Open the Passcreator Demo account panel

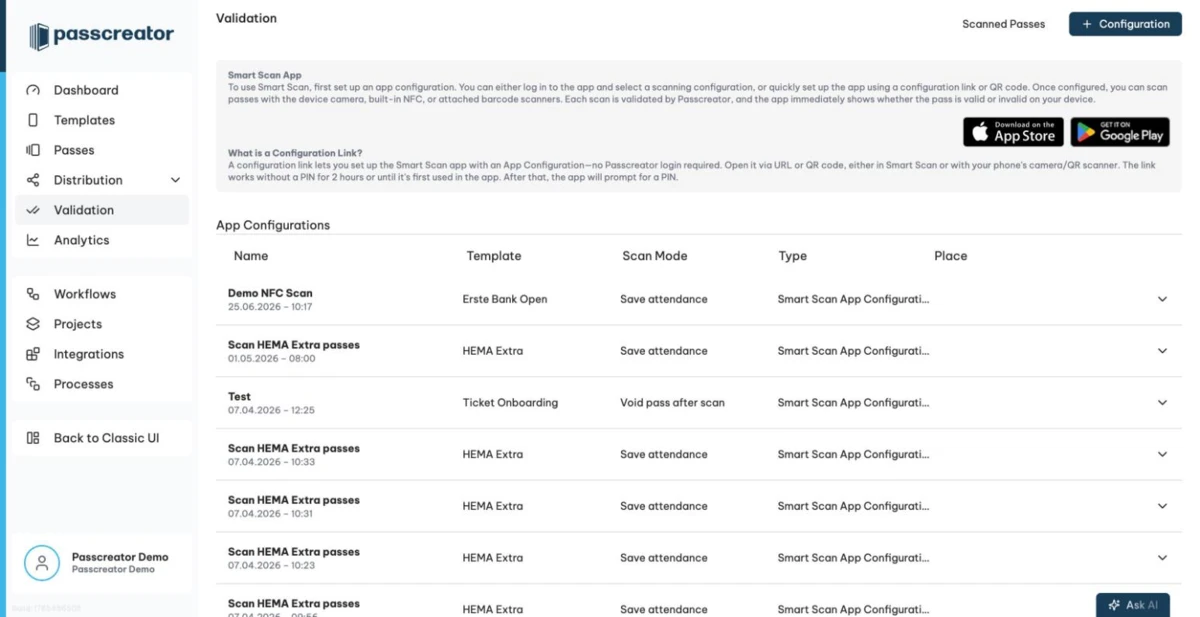point(102,563)
